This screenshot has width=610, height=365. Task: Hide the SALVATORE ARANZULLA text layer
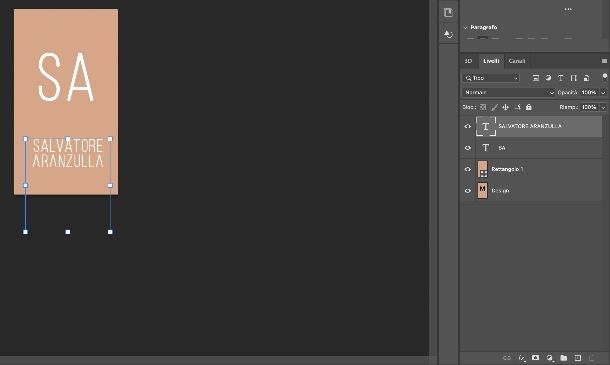468,126
